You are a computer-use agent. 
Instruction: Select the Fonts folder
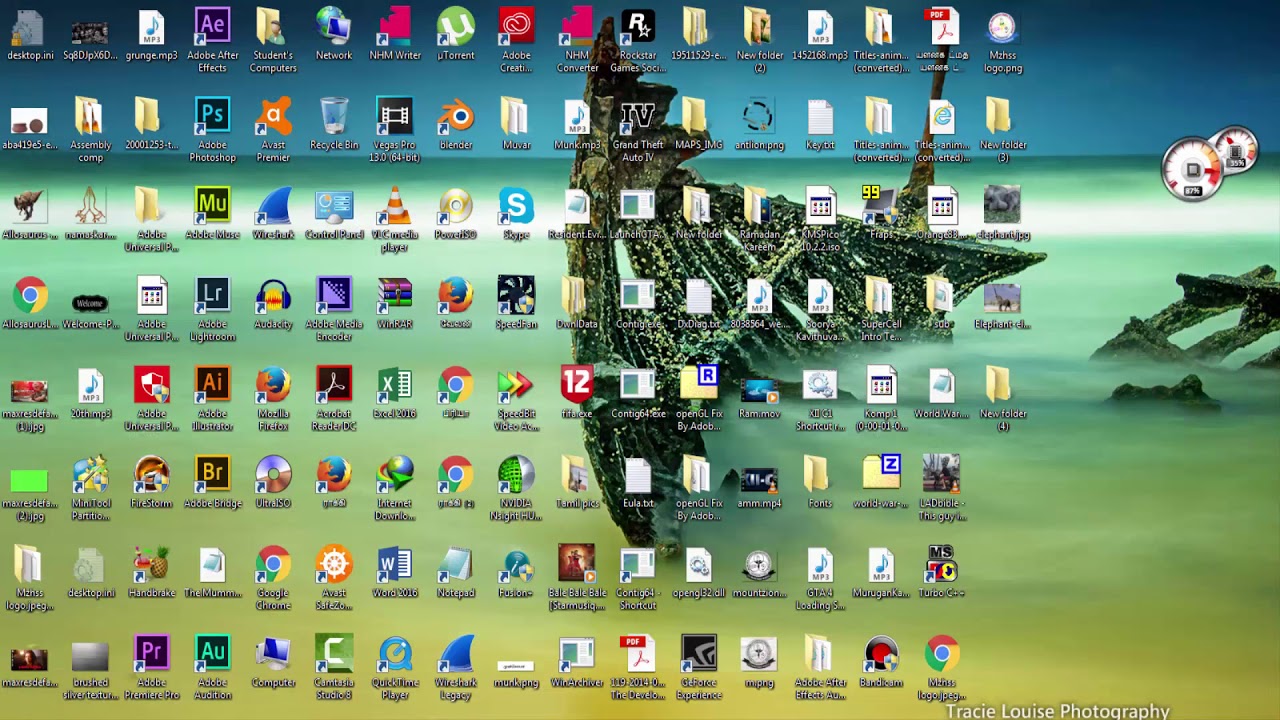tap(819, 482)
